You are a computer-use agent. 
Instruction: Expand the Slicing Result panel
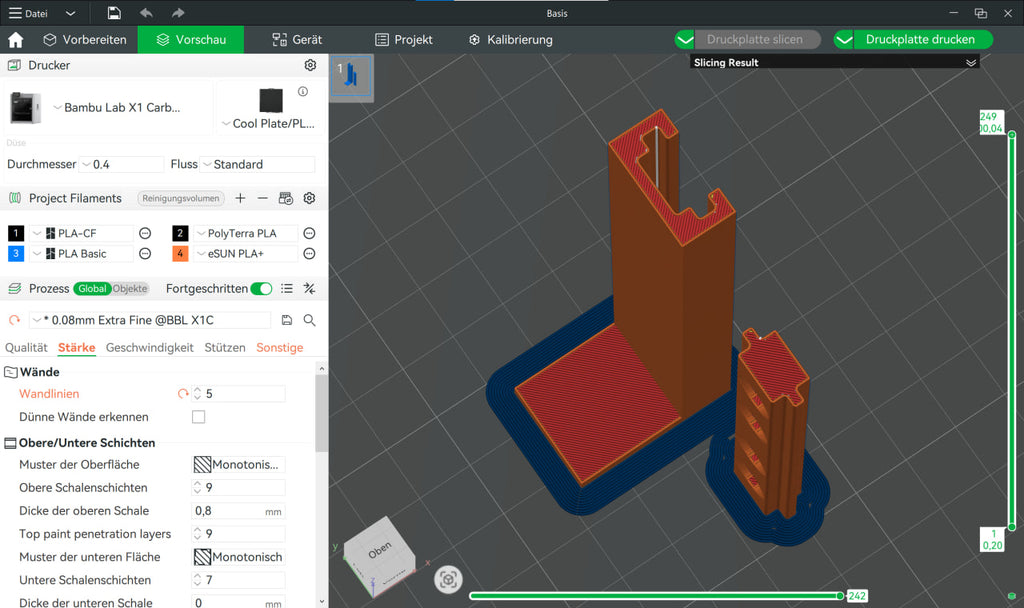coord(971,63)
